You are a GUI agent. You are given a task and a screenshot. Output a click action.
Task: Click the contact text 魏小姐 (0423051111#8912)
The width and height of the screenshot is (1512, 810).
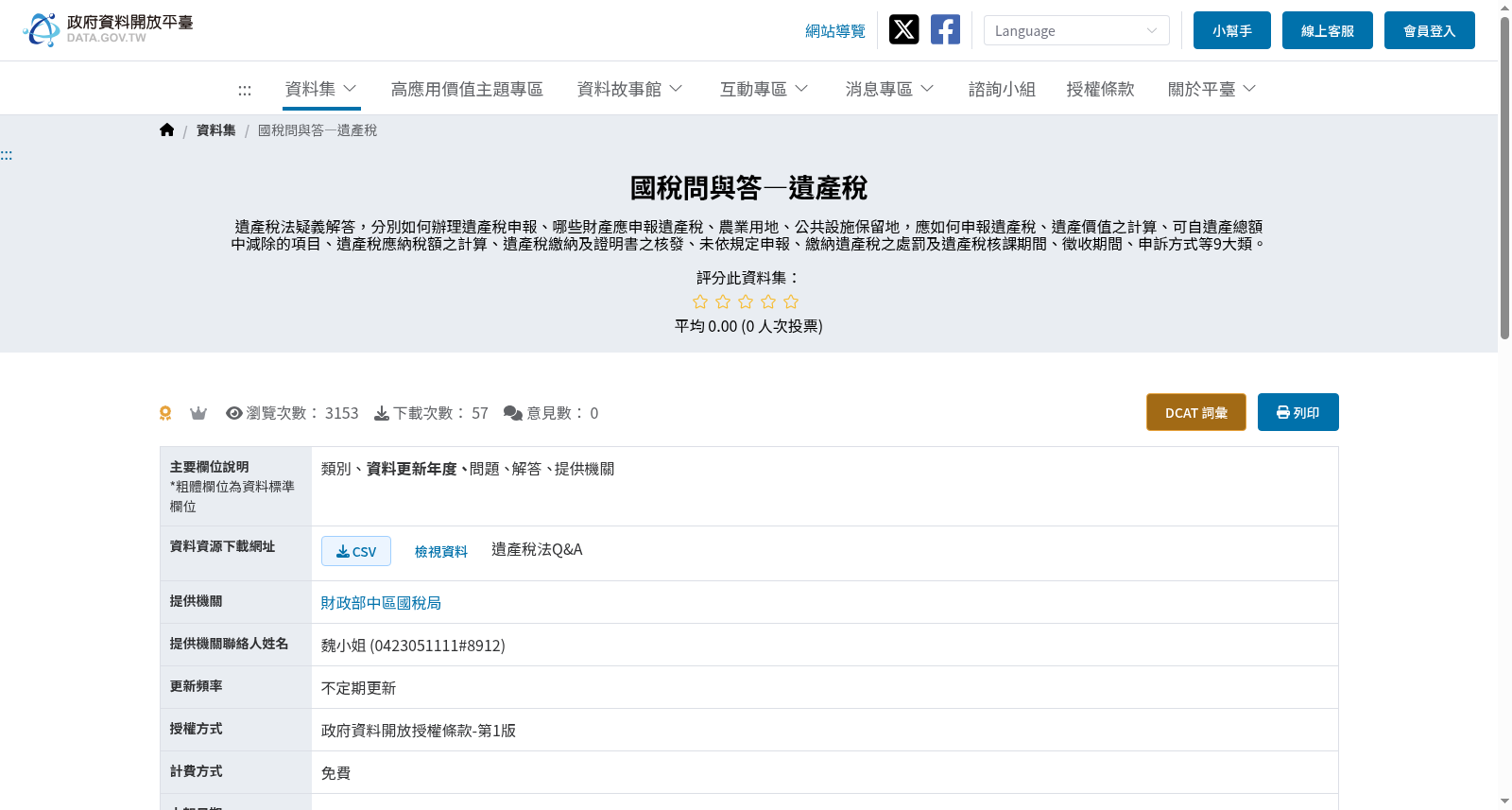click(413, 646)
